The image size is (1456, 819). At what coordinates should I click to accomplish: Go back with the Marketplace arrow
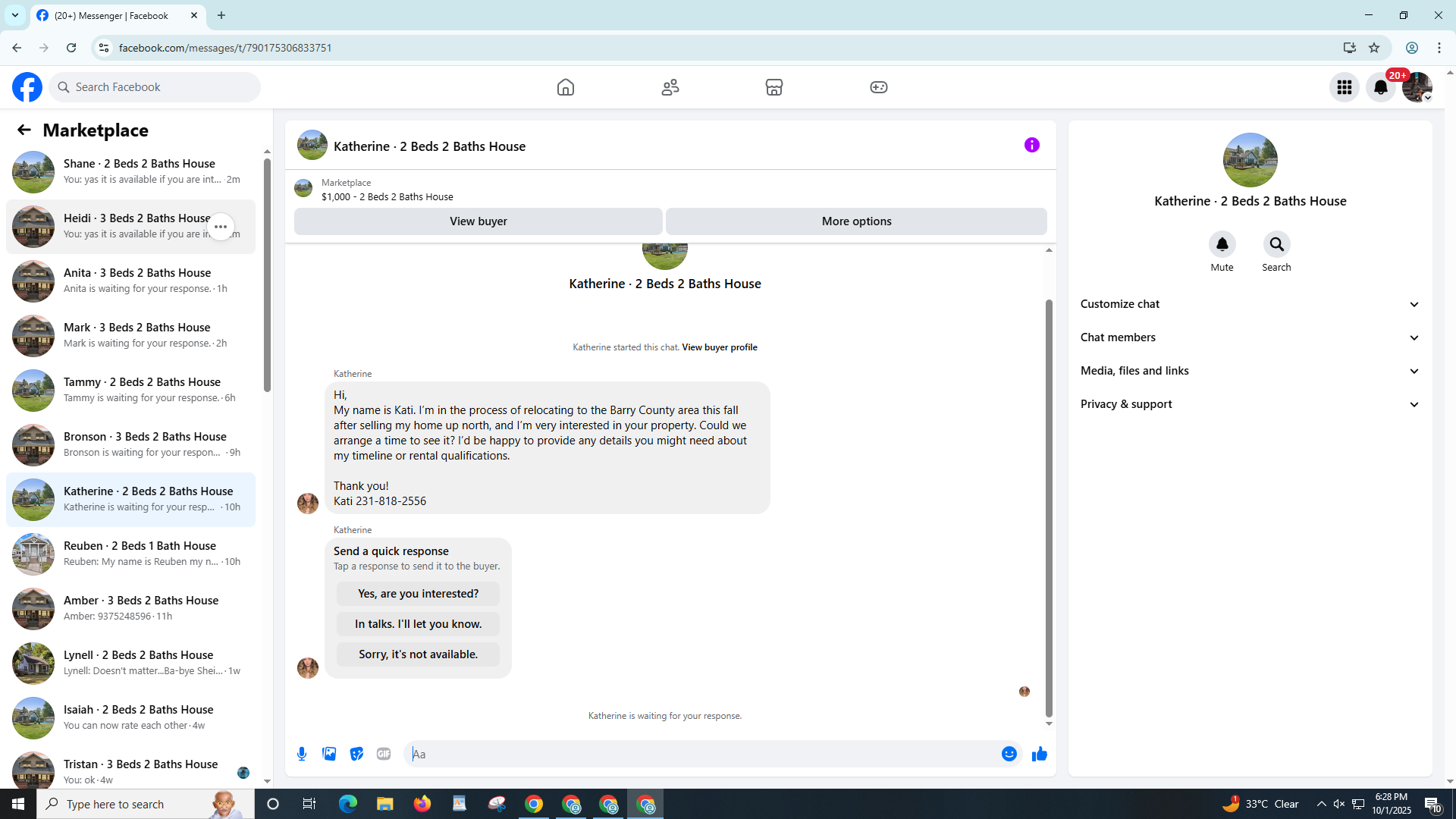pyautogui.click(x=24, y=130)
